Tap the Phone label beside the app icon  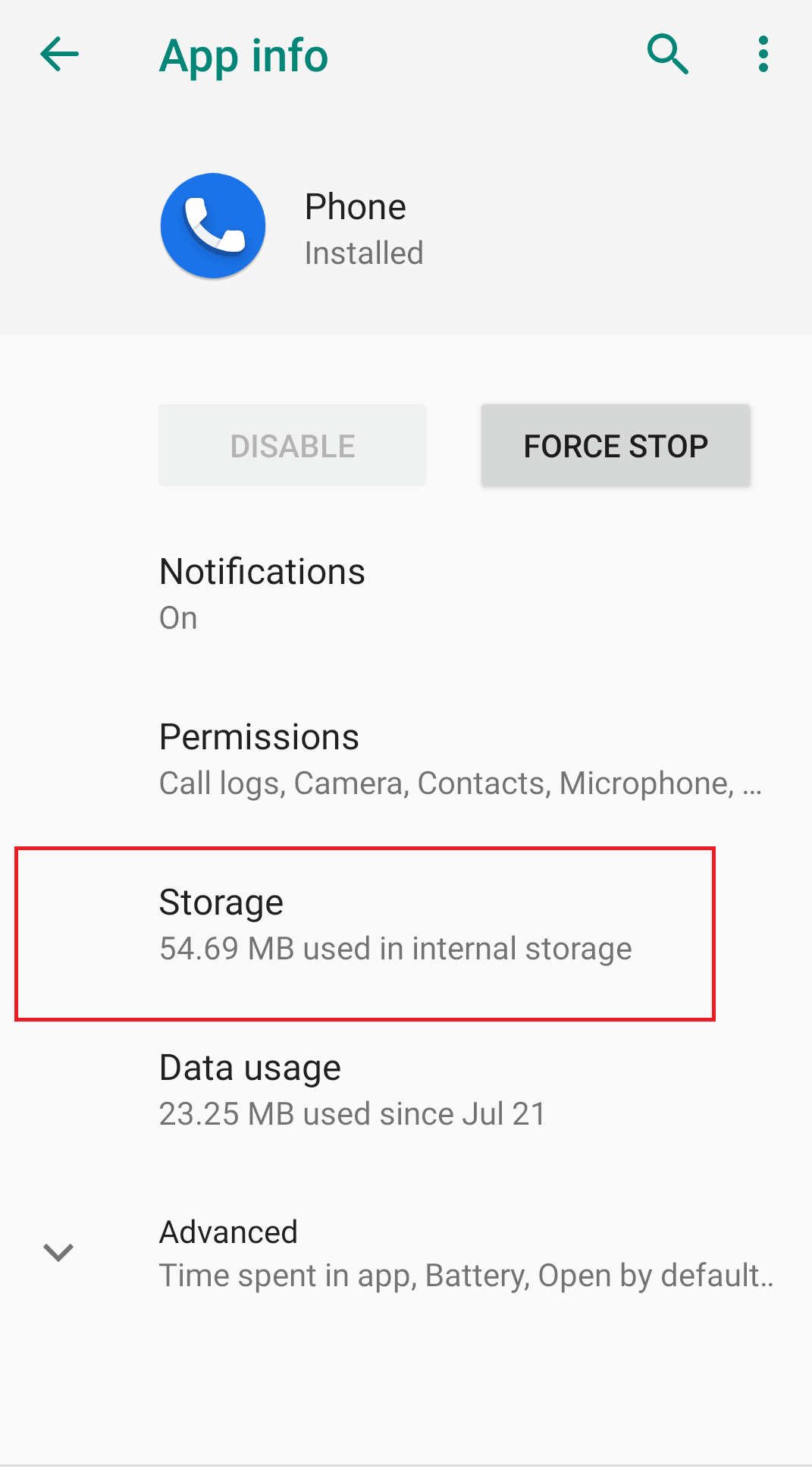tap(355, 206)
